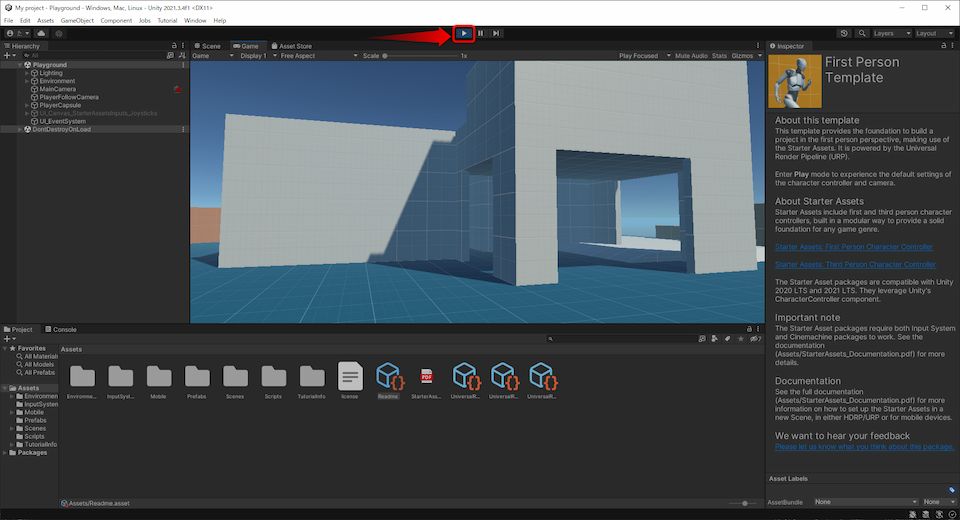Open the undo history icon

pos(844,33)
